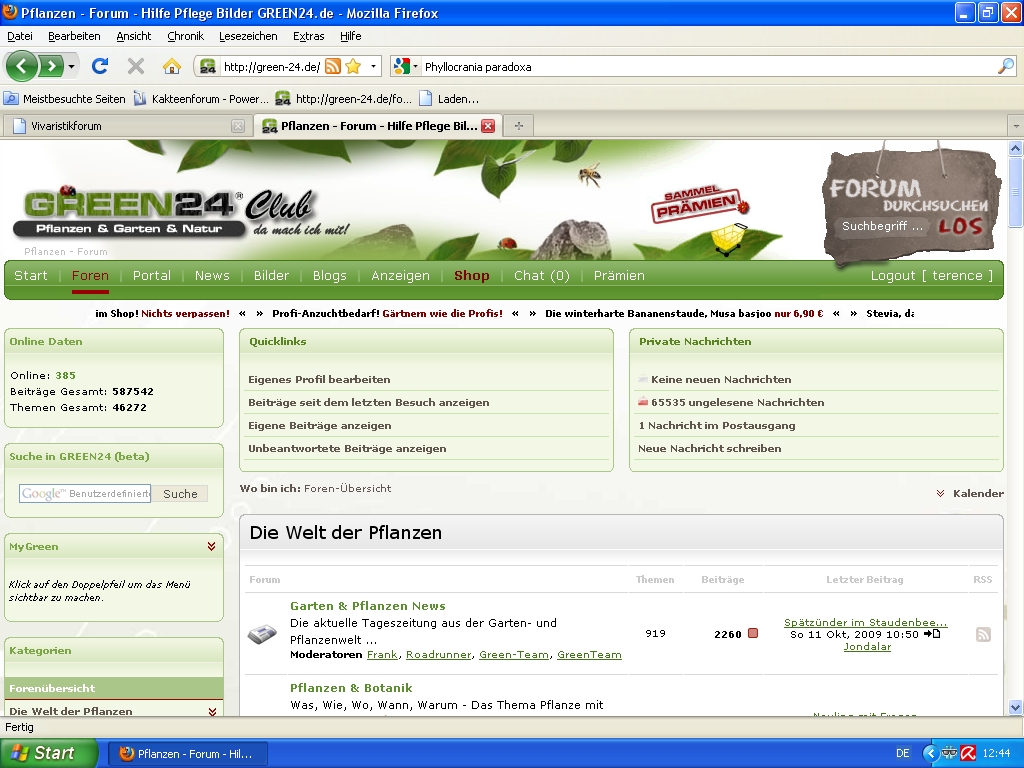Viewport: 1024px width, 768px height.
Task: Click the search magnifier icon
Action: click(1006, 67)
